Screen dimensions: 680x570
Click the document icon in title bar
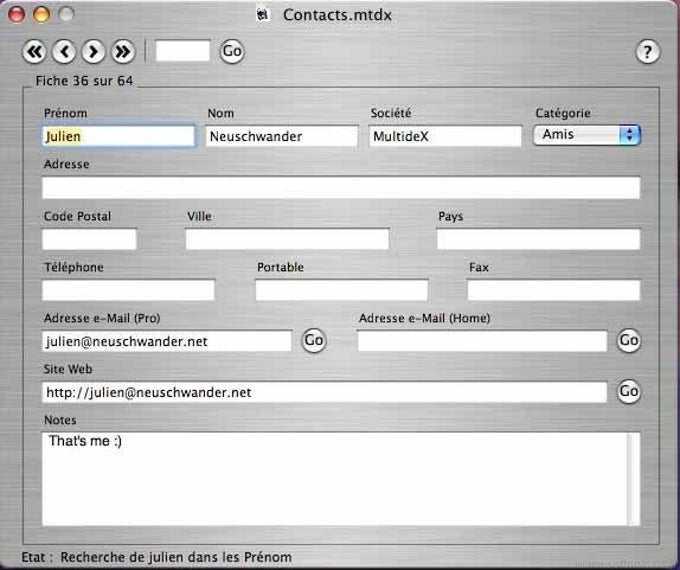[263, 15]
